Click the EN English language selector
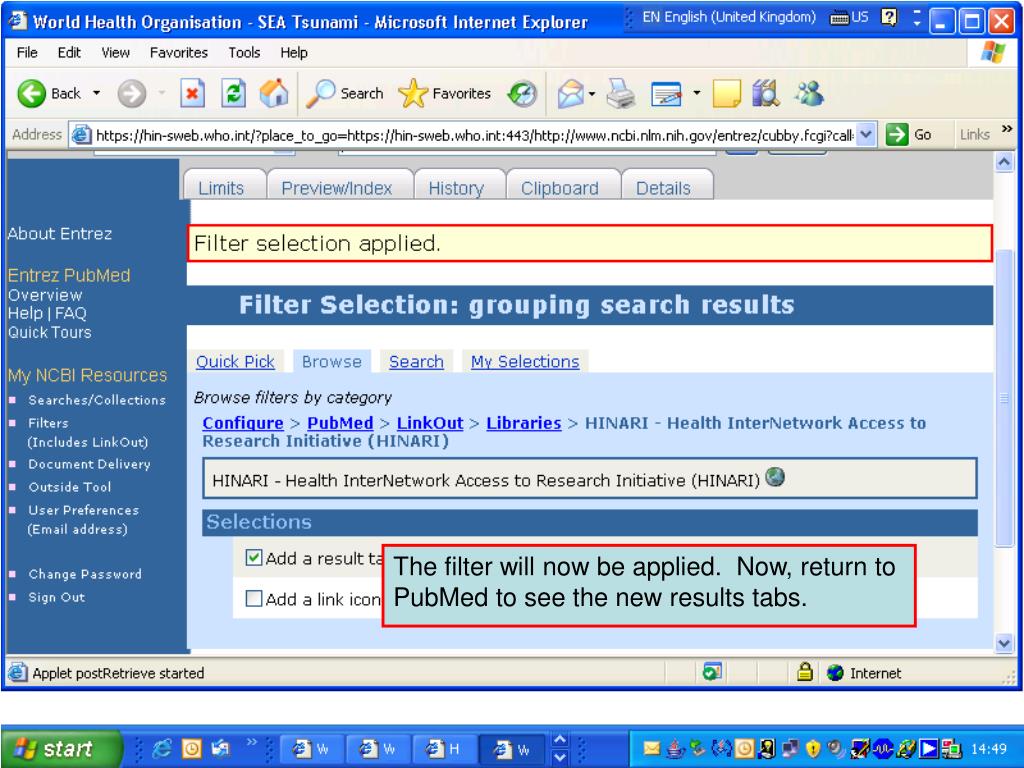Image resolution: width=1024 pixels, height=768 pixels. (x=729, y=17)
